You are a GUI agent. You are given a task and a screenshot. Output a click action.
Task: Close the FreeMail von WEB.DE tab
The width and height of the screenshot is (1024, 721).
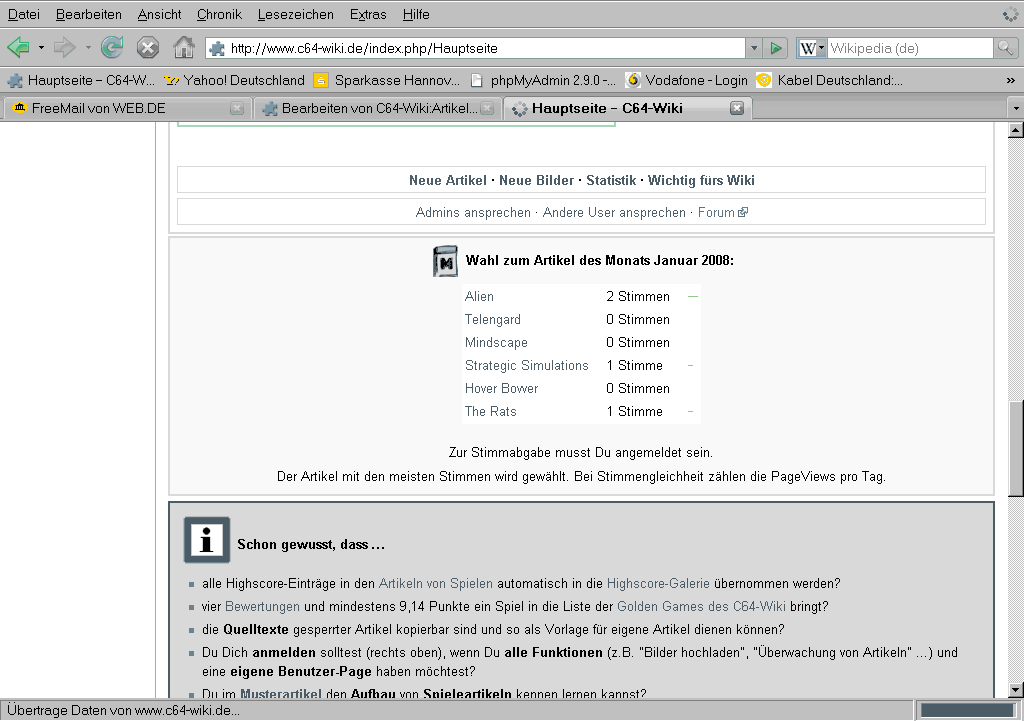(237, 108)
